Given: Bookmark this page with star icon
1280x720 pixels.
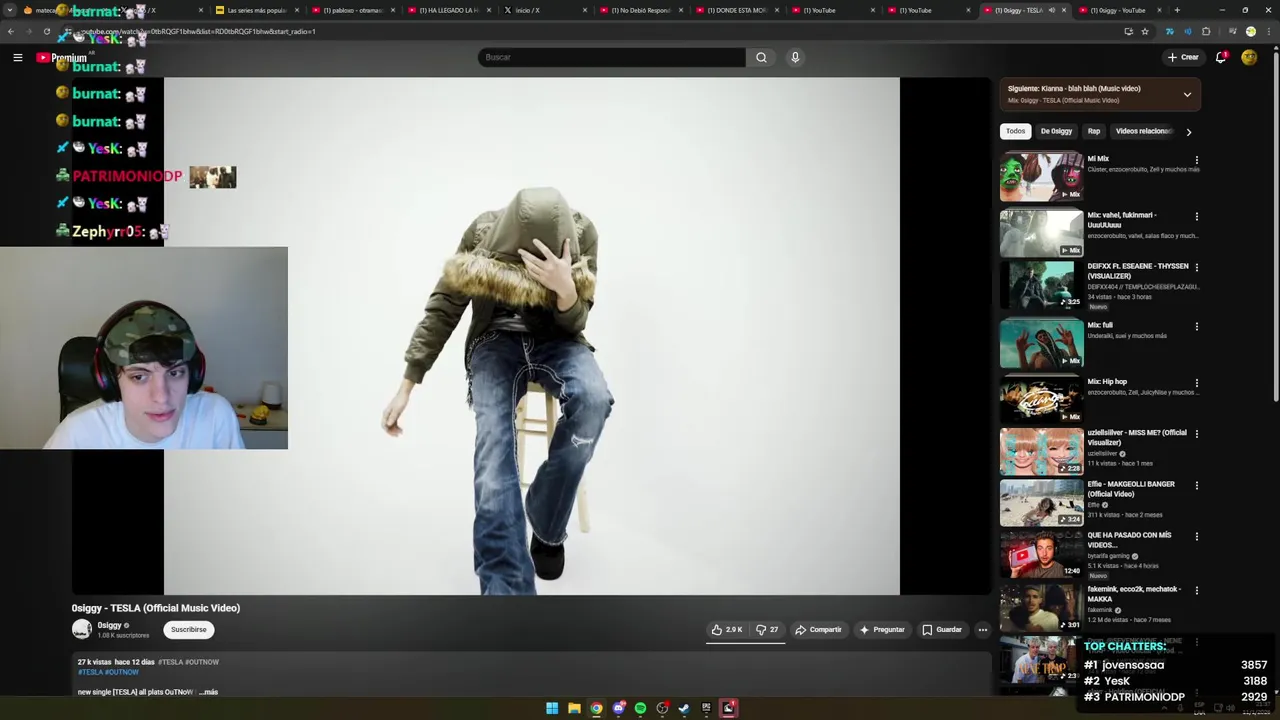Looking at the screenshot, I should 1145,31.
